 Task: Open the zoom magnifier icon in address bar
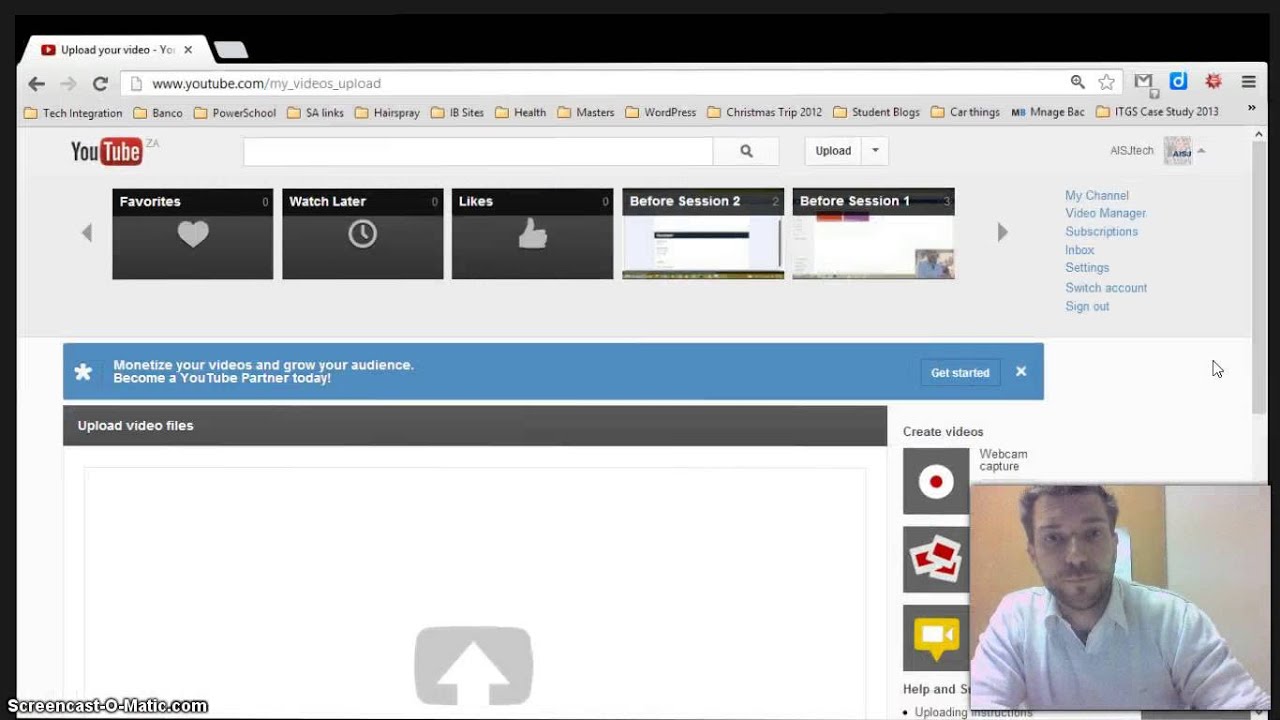tap(1077, 83)
